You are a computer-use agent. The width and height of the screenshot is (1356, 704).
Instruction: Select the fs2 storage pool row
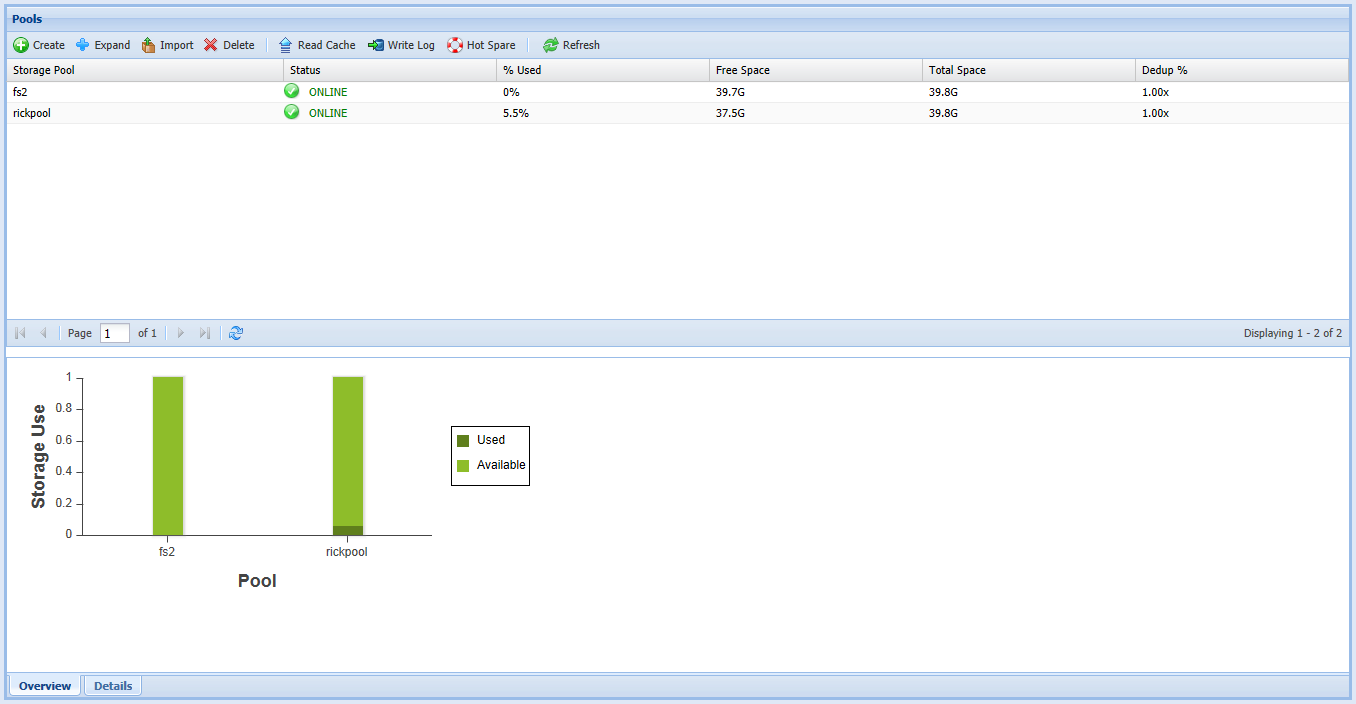[677, 92]
